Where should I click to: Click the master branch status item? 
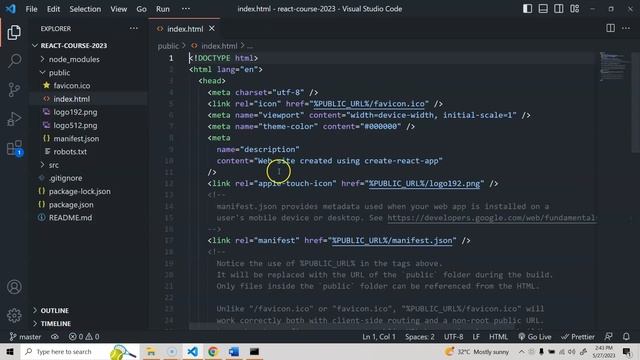pyautogui.click(x=25, y=337)
